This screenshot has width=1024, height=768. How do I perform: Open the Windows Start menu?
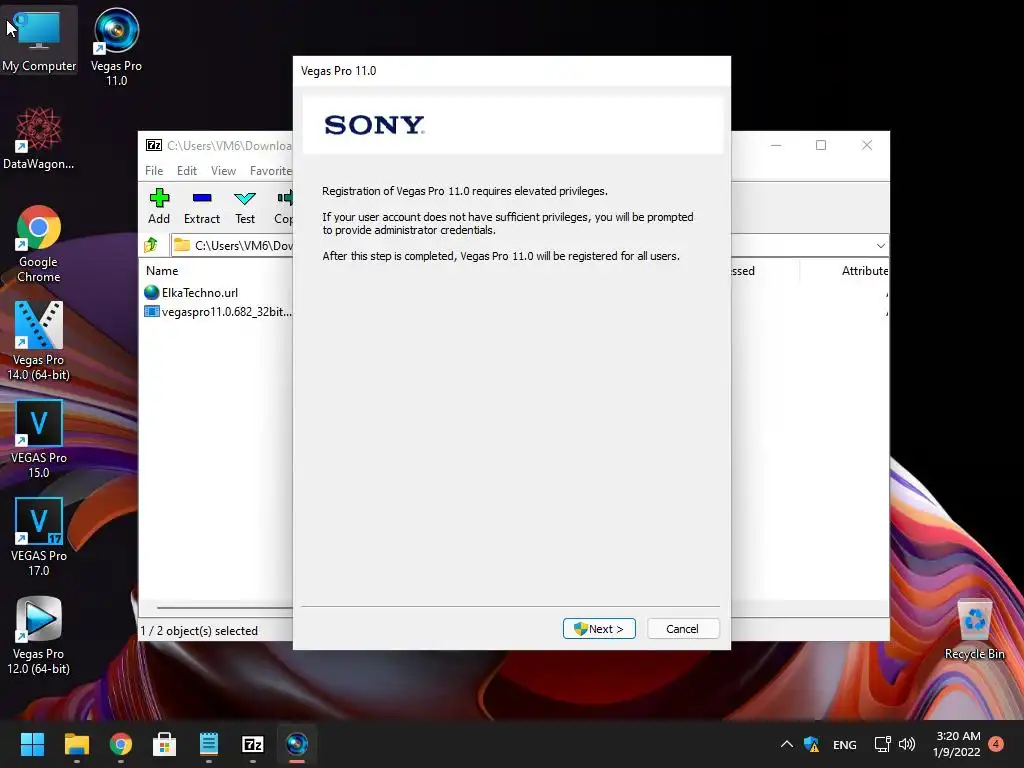coord(32,744)
